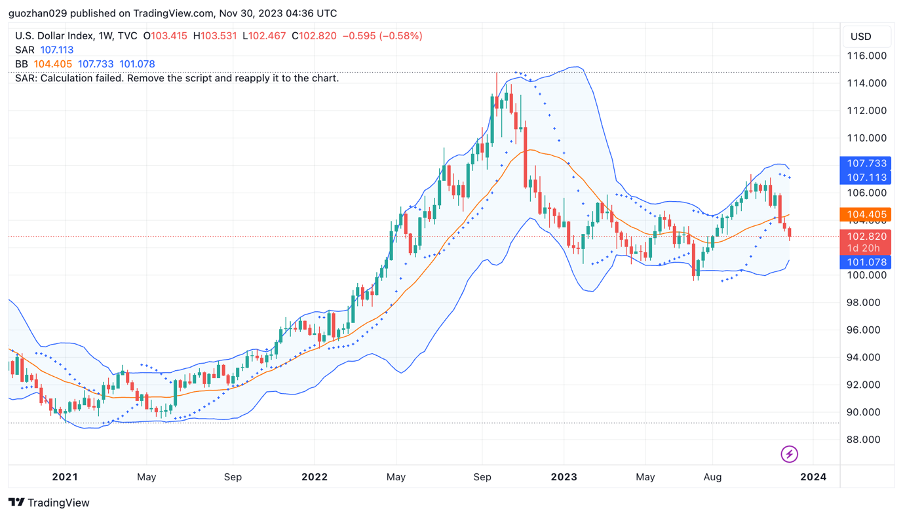Viewport: 904px width, 518px height.
Task: Click the purple lightning bolt icon
Action: 789,454
